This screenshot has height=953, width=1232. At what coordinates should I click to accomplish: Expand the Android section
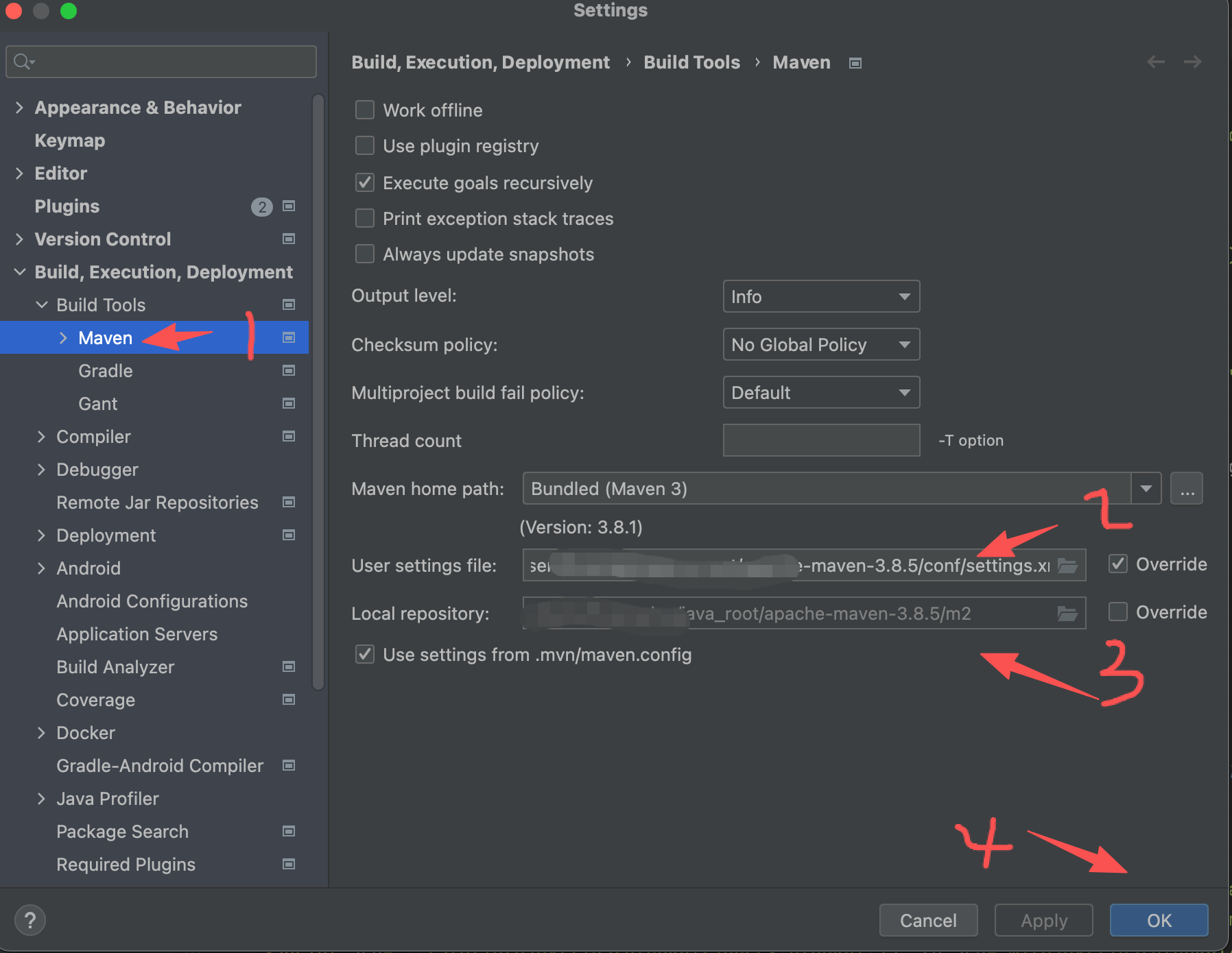click(x=41, y=568)
